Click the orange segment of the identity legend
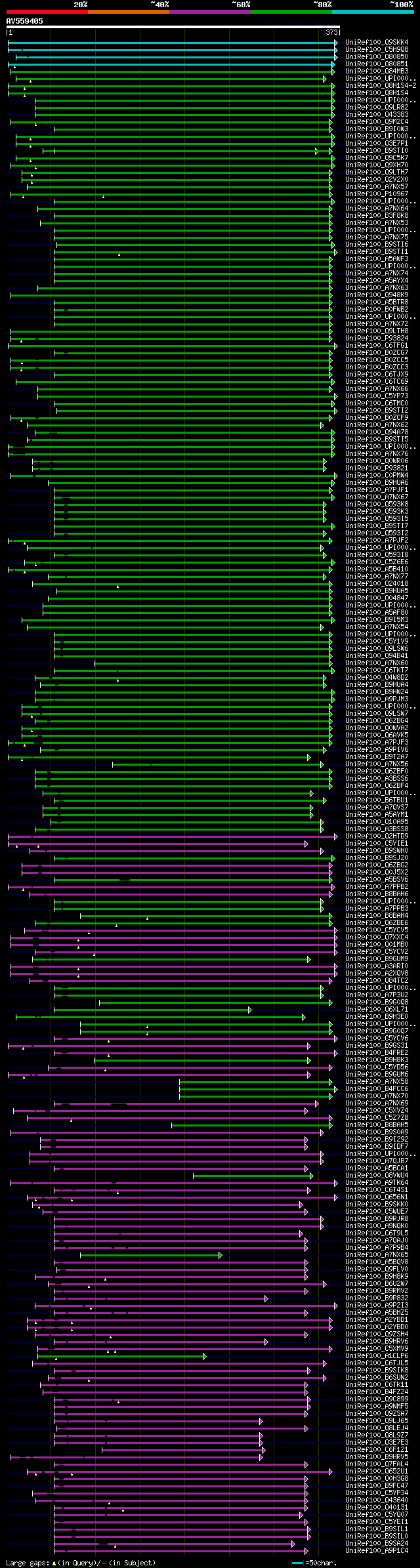 pos(129,12)
